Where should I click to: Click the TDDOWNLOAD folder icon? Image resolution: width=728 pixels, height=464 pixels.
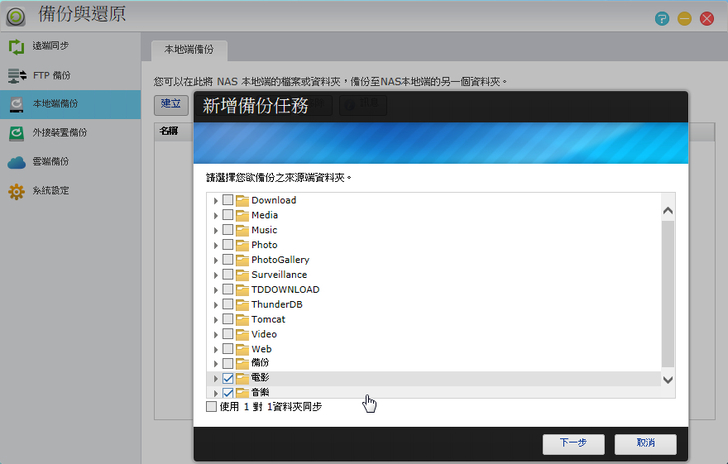(242, 290)
